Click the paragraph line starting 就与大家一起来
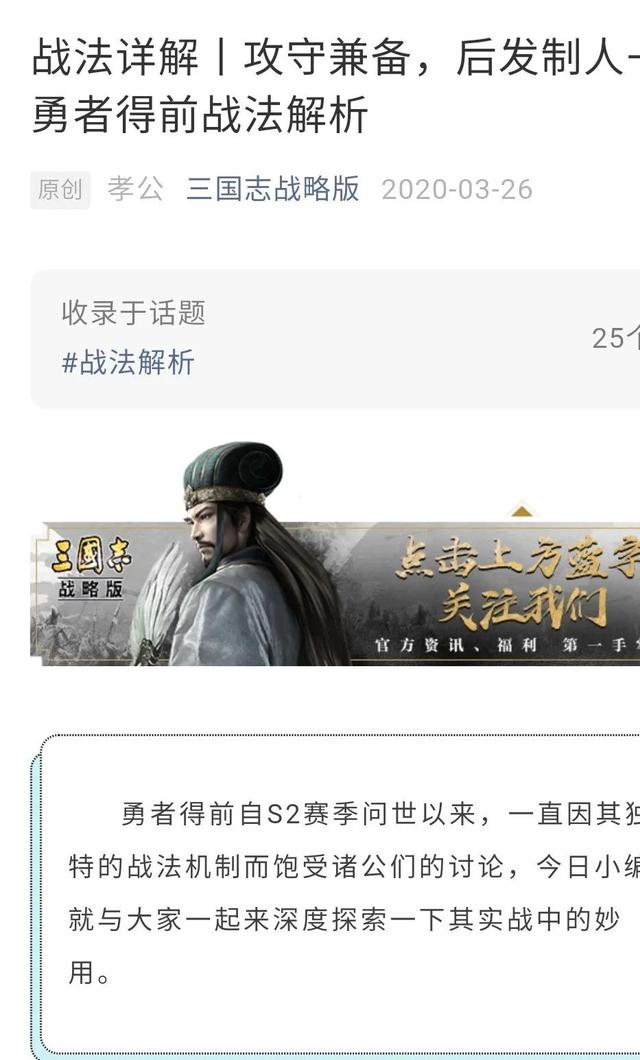This screenshot has height=1060, width=640. click(x=344, y=919)
